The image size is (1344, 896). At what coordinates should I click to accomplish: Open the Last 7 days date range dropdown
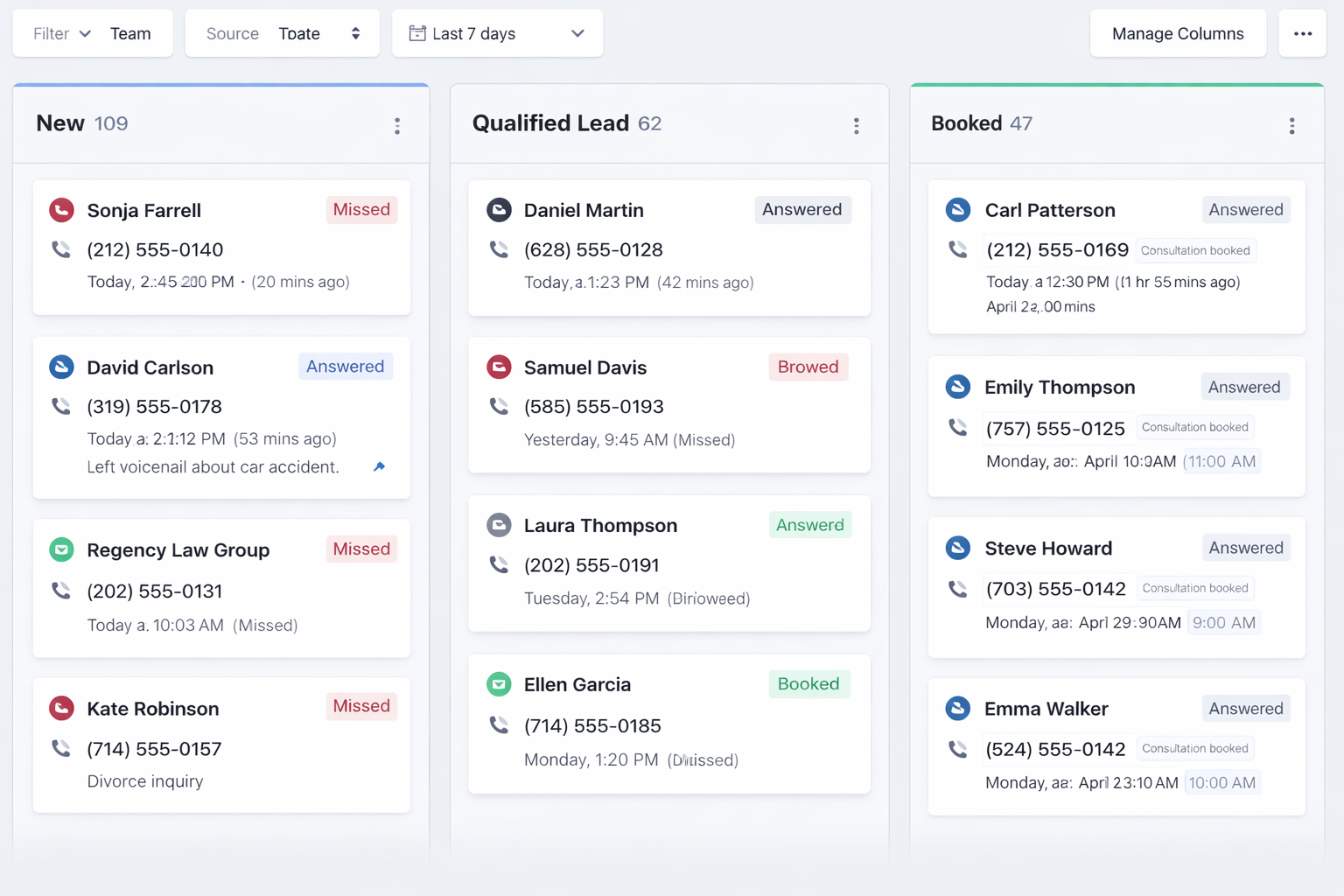click(497, 32)
